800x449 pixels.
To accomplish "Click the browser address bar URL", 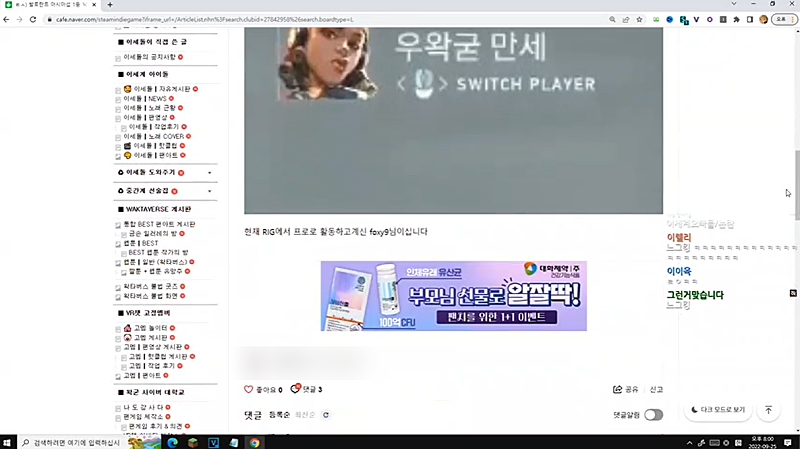I will click(204, 19).
